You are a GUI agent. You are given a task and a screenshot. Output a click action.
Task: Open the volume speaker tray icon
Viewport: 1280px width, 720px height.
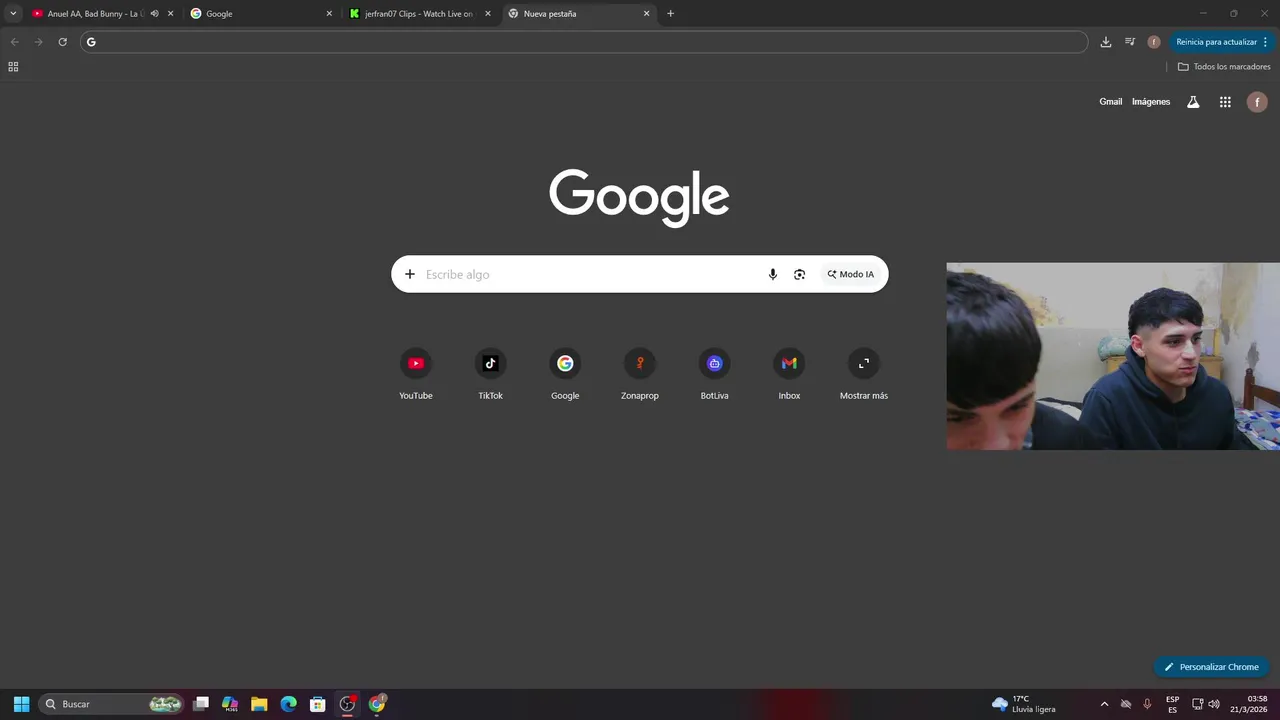pyautogui.click(x=1214, y=704)
